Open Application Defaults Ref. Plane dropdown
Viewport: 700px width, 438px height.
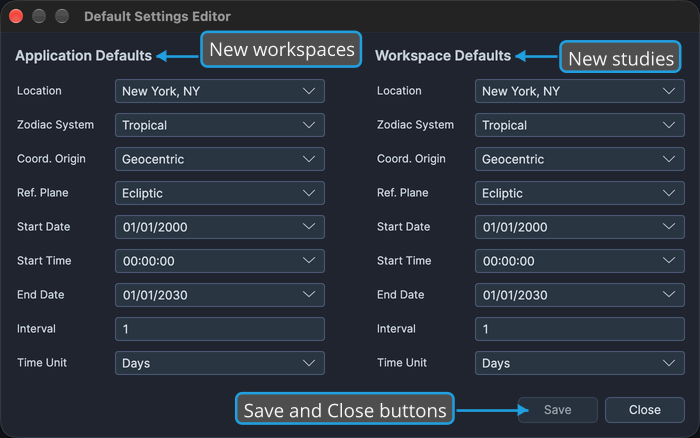pos(220,193)
